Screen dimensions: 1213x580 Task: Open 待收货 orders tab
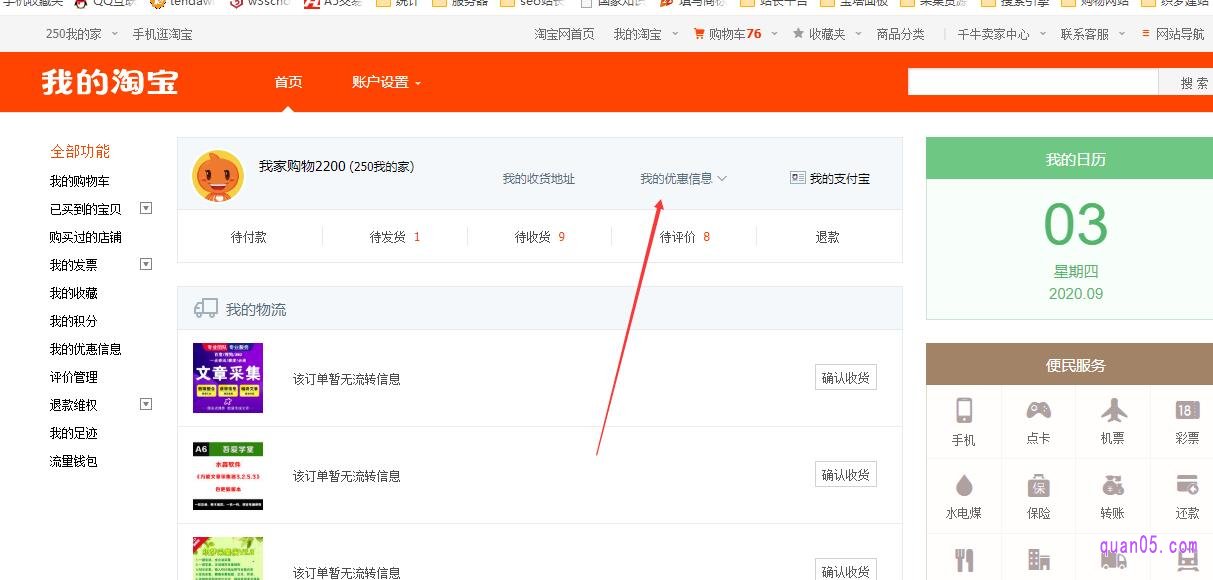540,237
